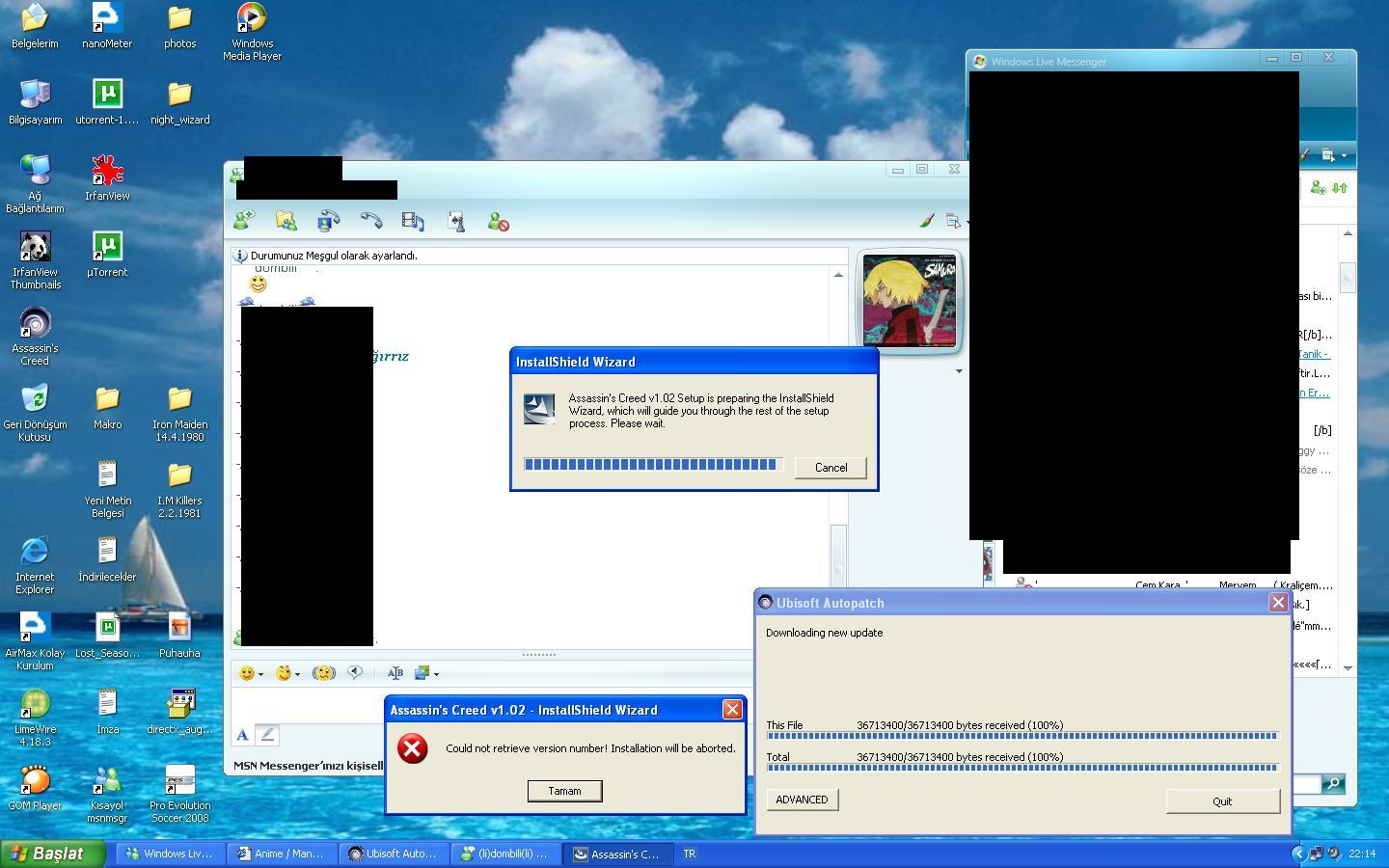Viewport: 1389px width, 868px height.
Task: Start a video call with the webcam icon
Action: (328, 221)
